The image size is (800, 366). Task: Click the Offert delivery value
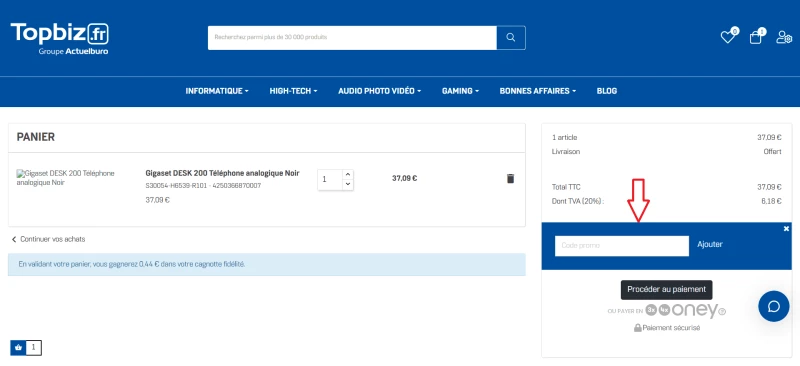click(x=772, y=152)
